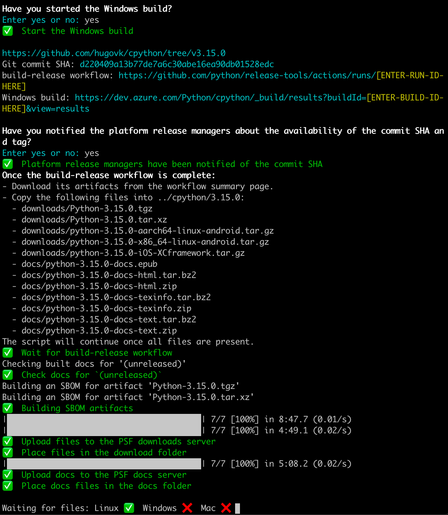Click the terminal cursor block after Mac
The width and height of the screenshot is (448, 515).
click(237, 508)
